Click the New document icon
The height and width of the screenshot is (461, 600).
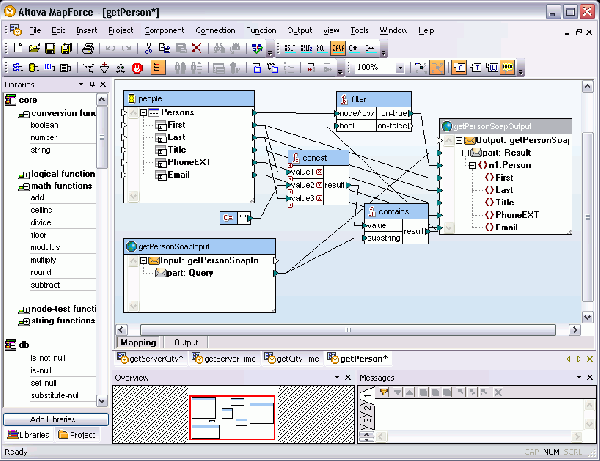point(21,48)
